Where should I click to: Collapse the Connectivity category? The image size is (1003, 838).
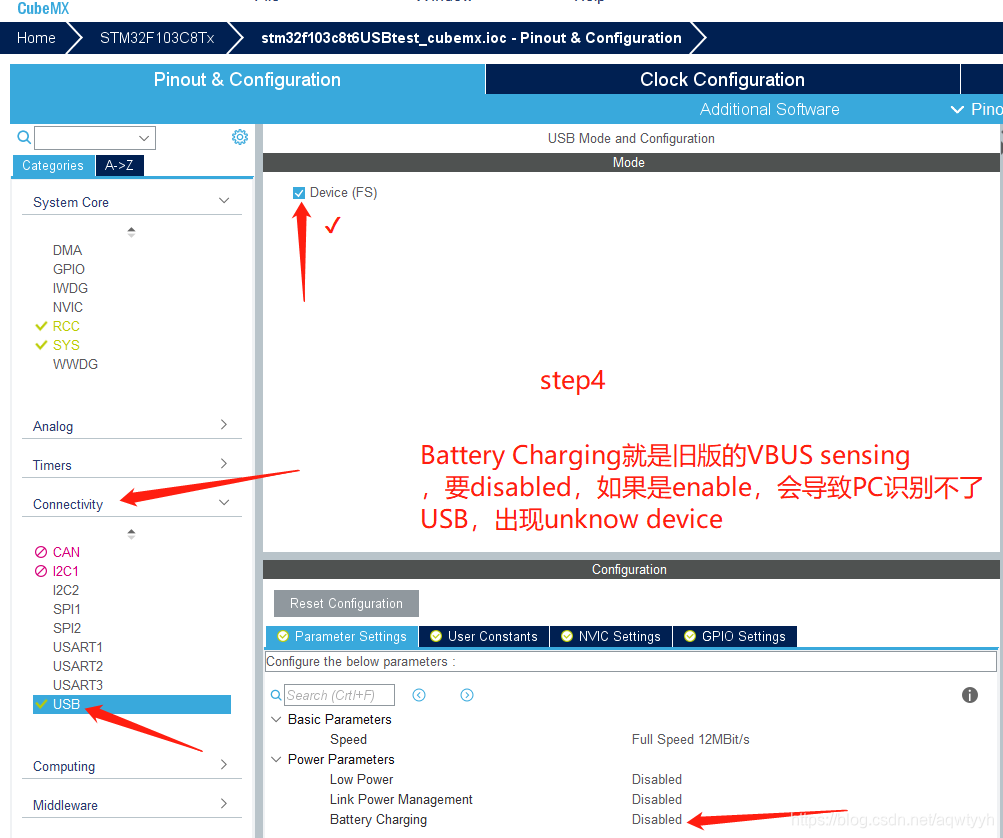tap(224, 503)
